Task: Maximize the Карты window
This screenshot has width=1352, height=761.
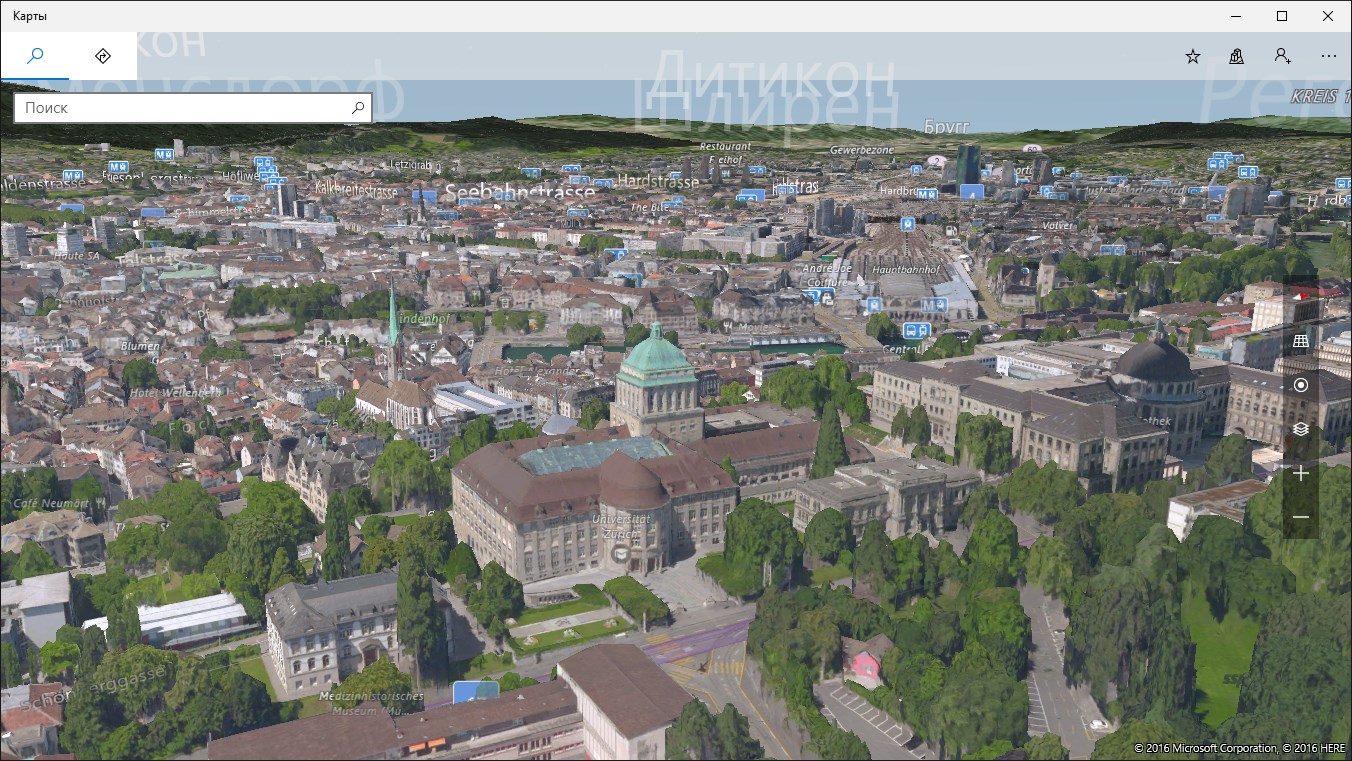Action: [1282, 16]
